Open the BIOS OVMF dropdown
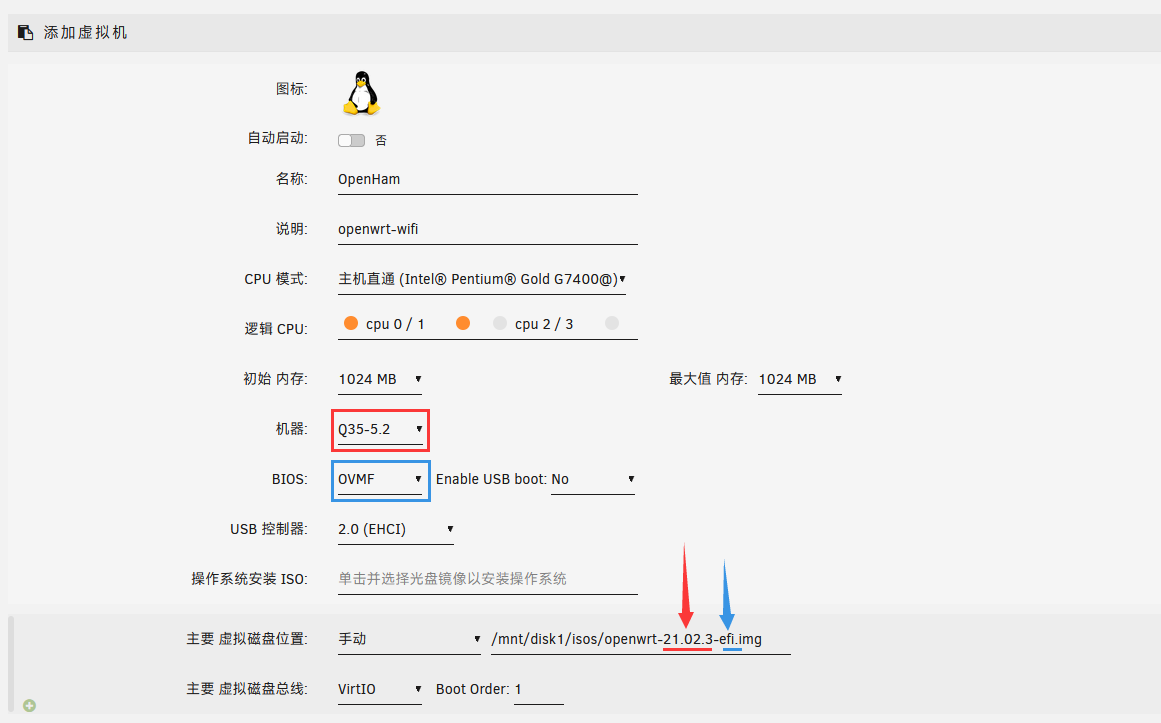This screenshot has height=723, width=1161. click(380, 479)
